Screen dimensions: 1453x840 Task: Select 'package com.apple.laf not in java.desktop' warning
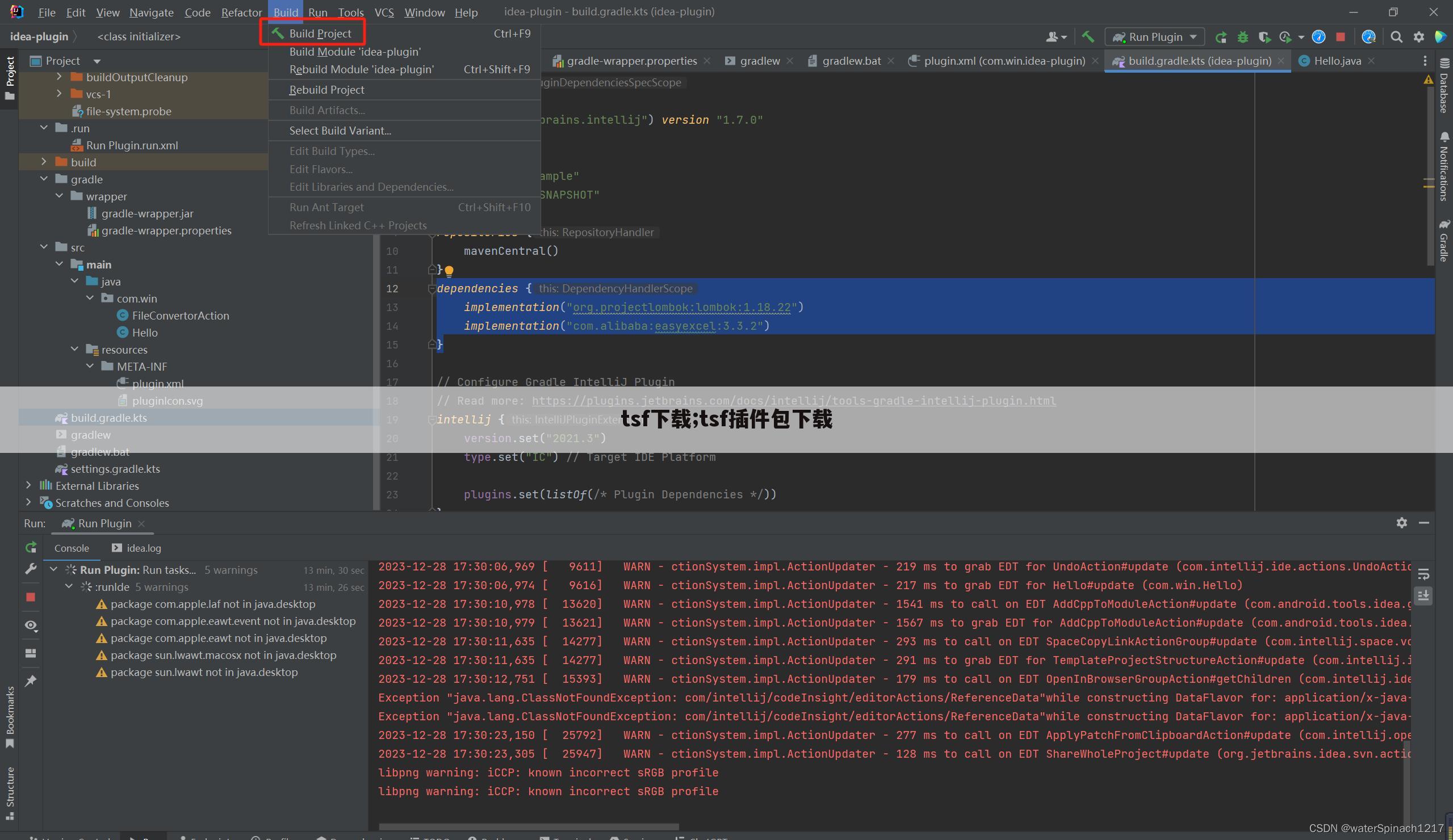[213, 604]
